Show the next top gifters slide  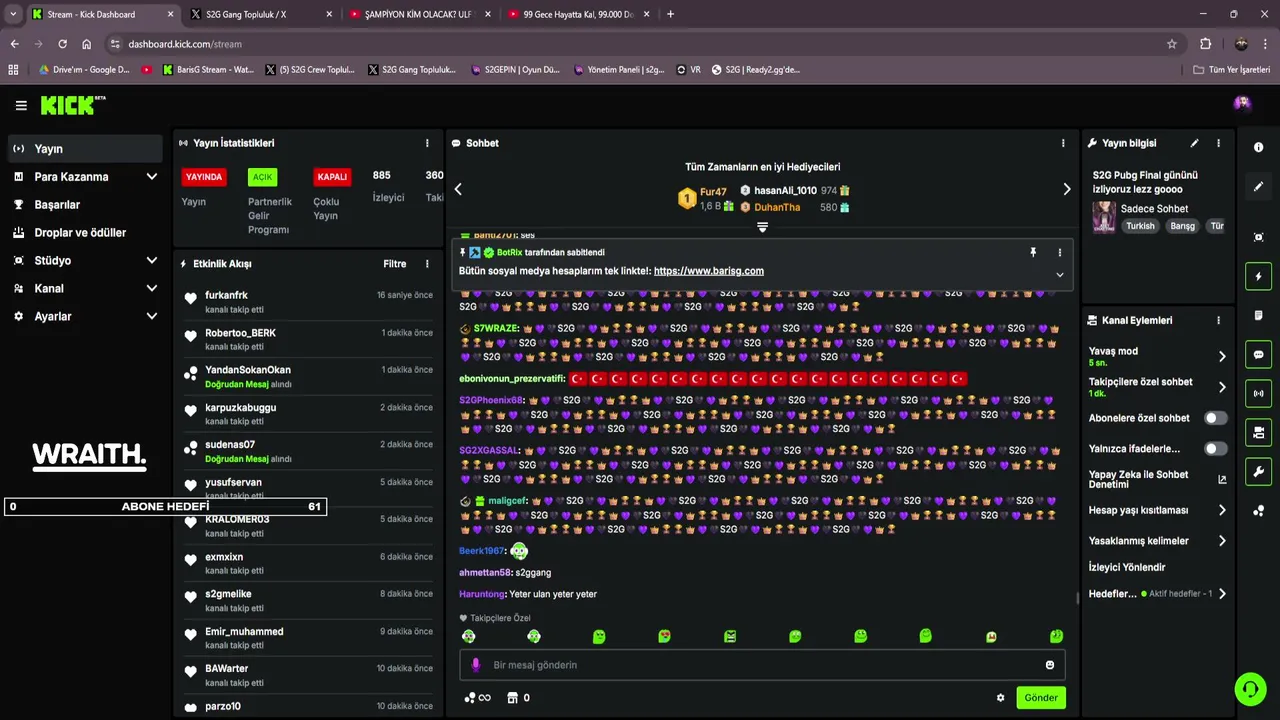(x=1066, y=189)
